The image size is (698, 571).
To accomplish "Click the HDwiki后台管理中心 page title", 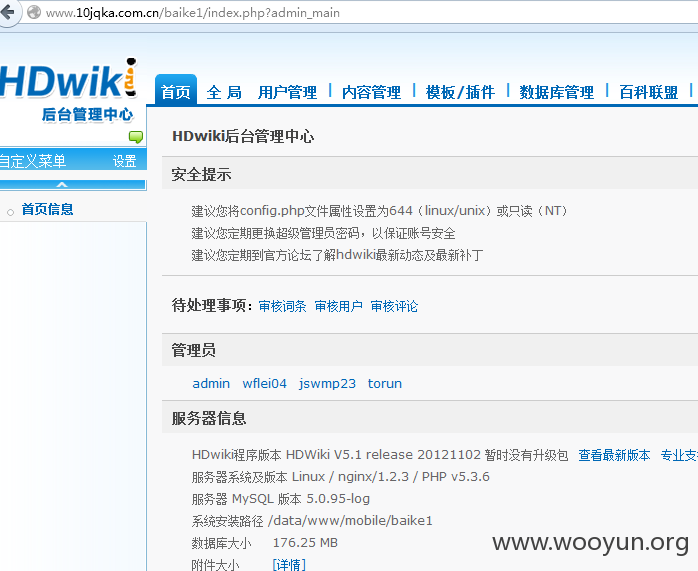I will (243, 136).
